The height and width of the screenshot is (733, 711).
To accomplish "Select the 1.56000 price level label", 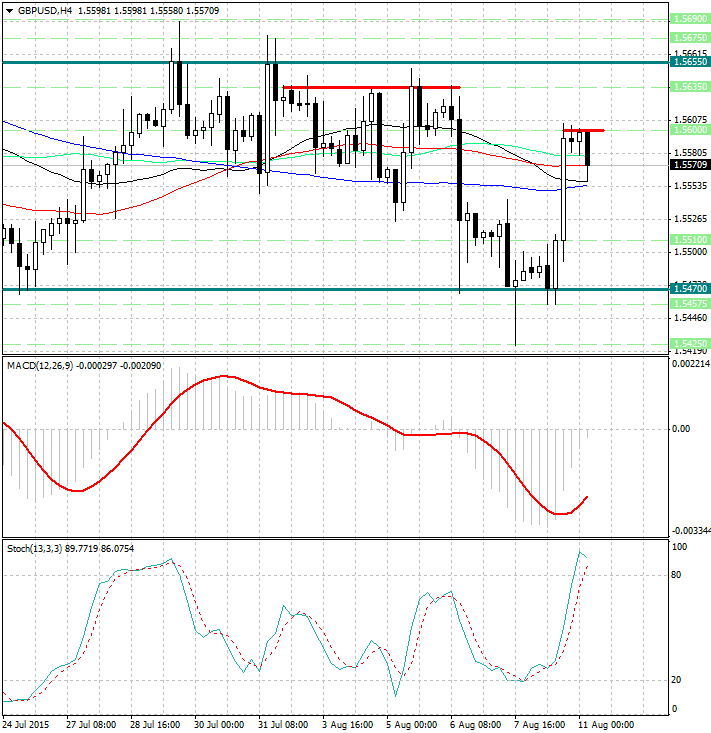I will tap(689, 130).
